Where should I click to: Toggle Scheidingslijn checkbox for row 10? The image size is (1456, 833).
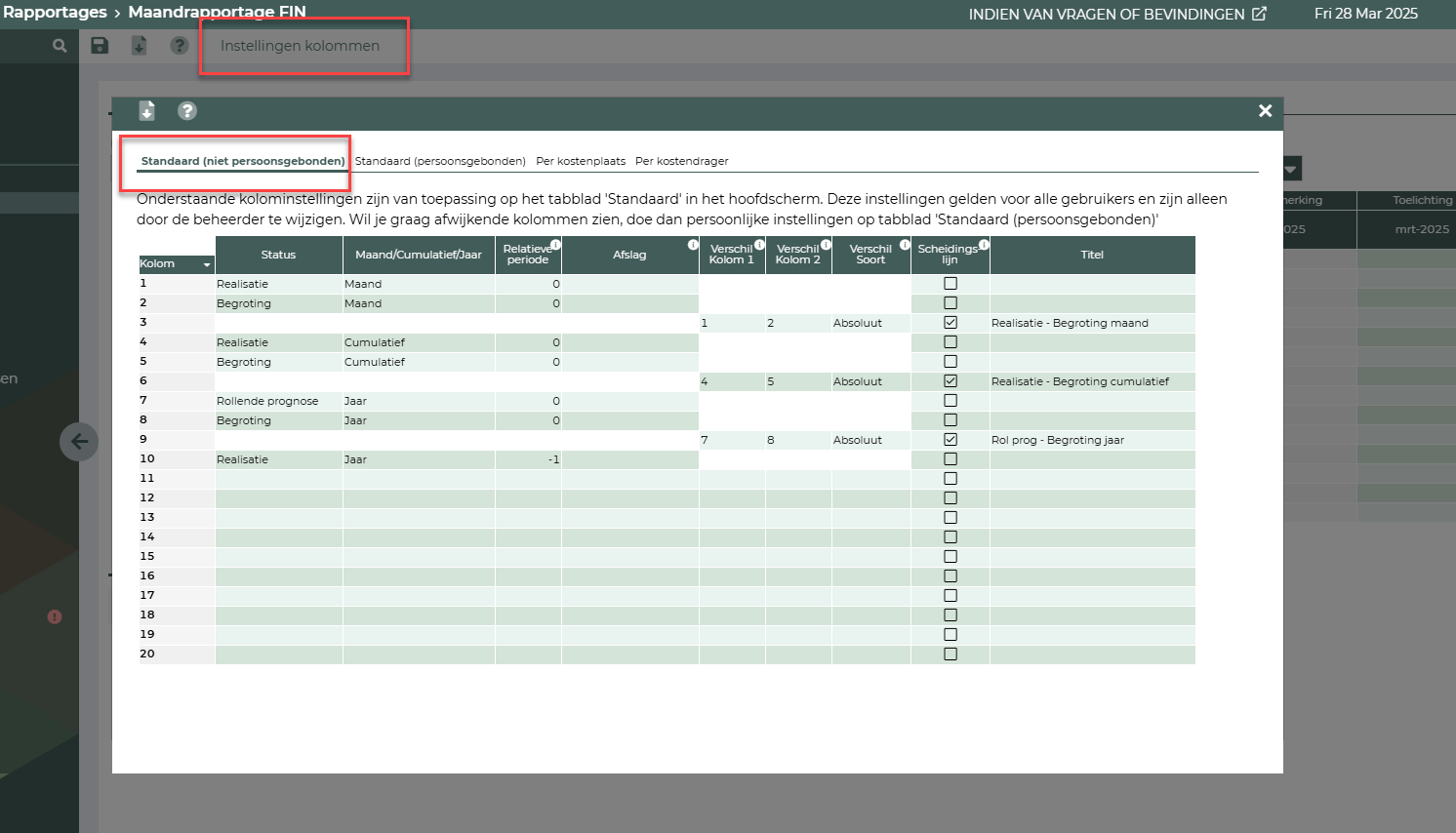(x=950, y=459)
